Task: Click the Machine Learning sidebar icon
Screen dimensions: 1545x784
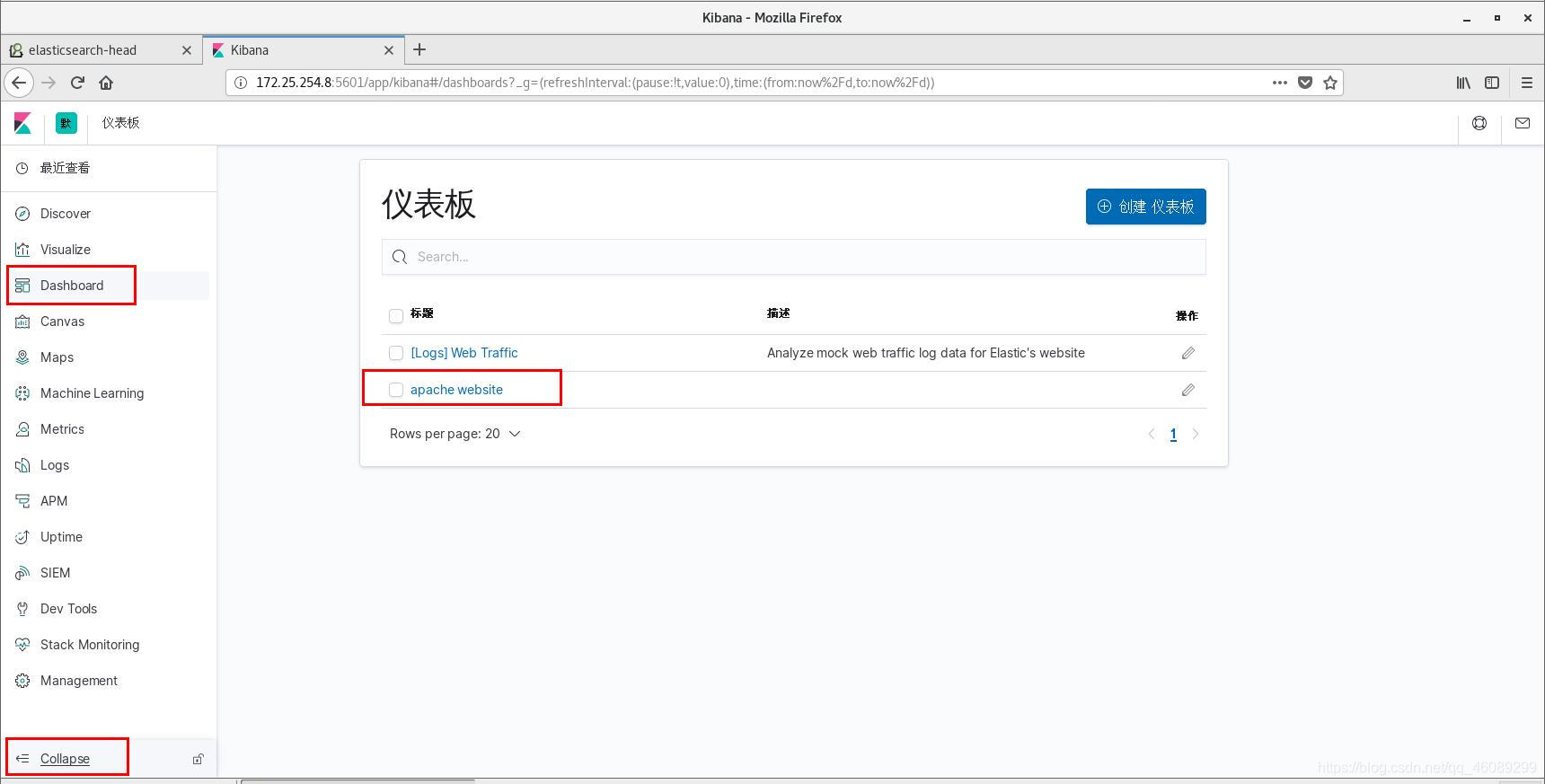Action: point(22,393)
